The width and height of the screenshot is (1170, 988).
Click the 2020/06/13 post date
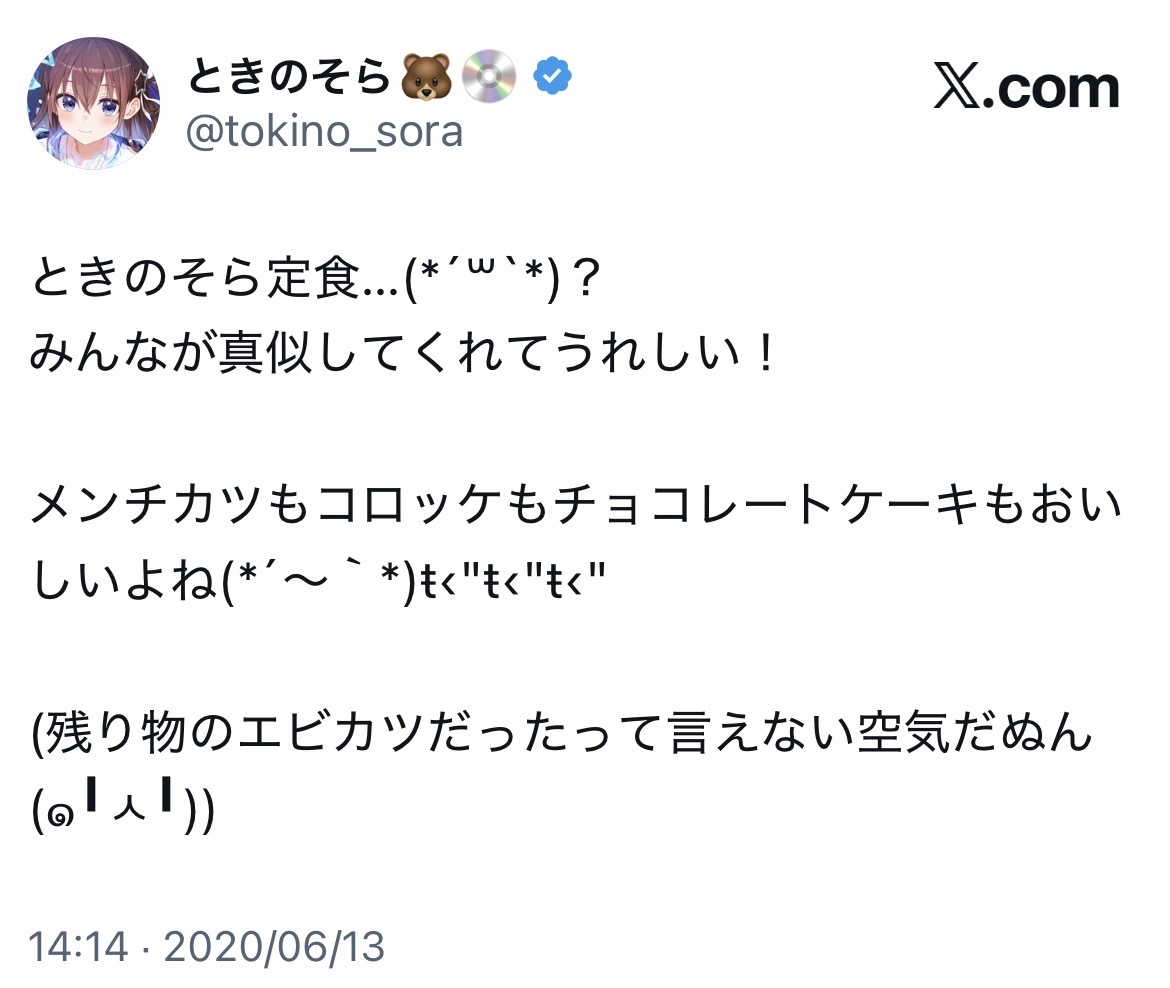[x=274, y=946]
